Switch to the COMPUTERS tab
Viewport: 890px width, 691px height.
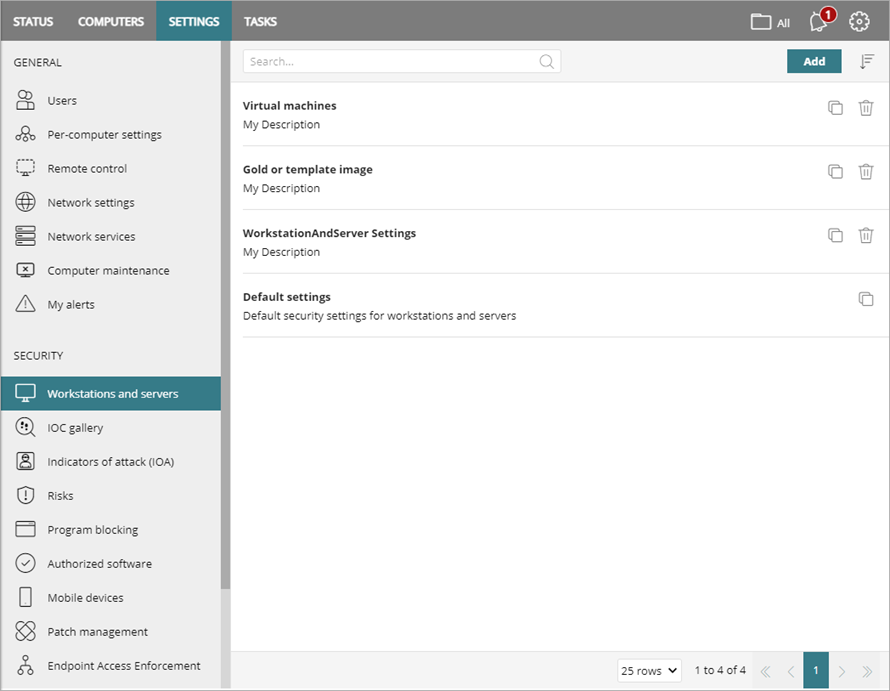point(110,20)
